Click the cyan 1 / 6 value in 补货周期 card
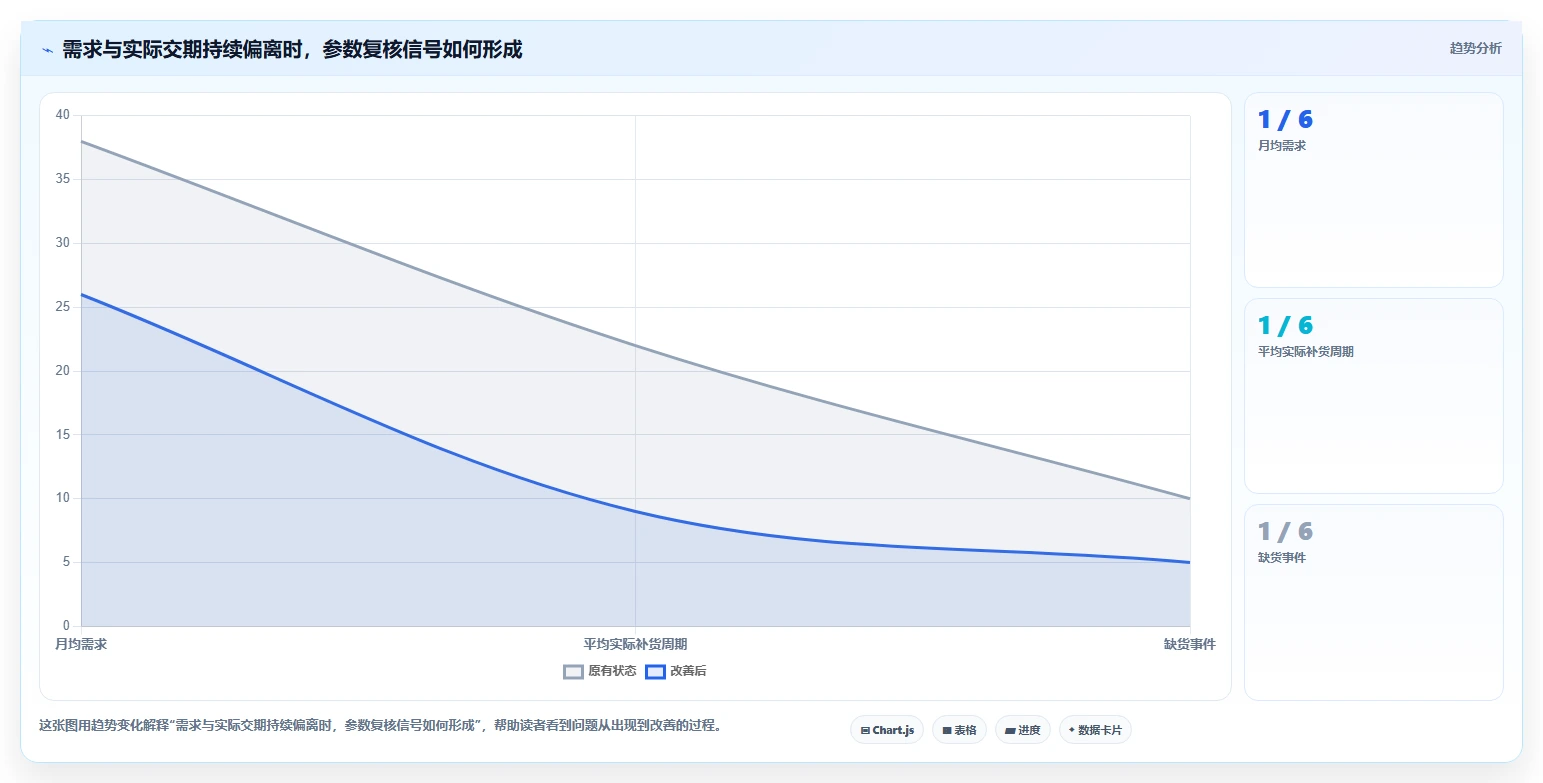This screenshot has width=1543, height=783. click(1285, 326)
